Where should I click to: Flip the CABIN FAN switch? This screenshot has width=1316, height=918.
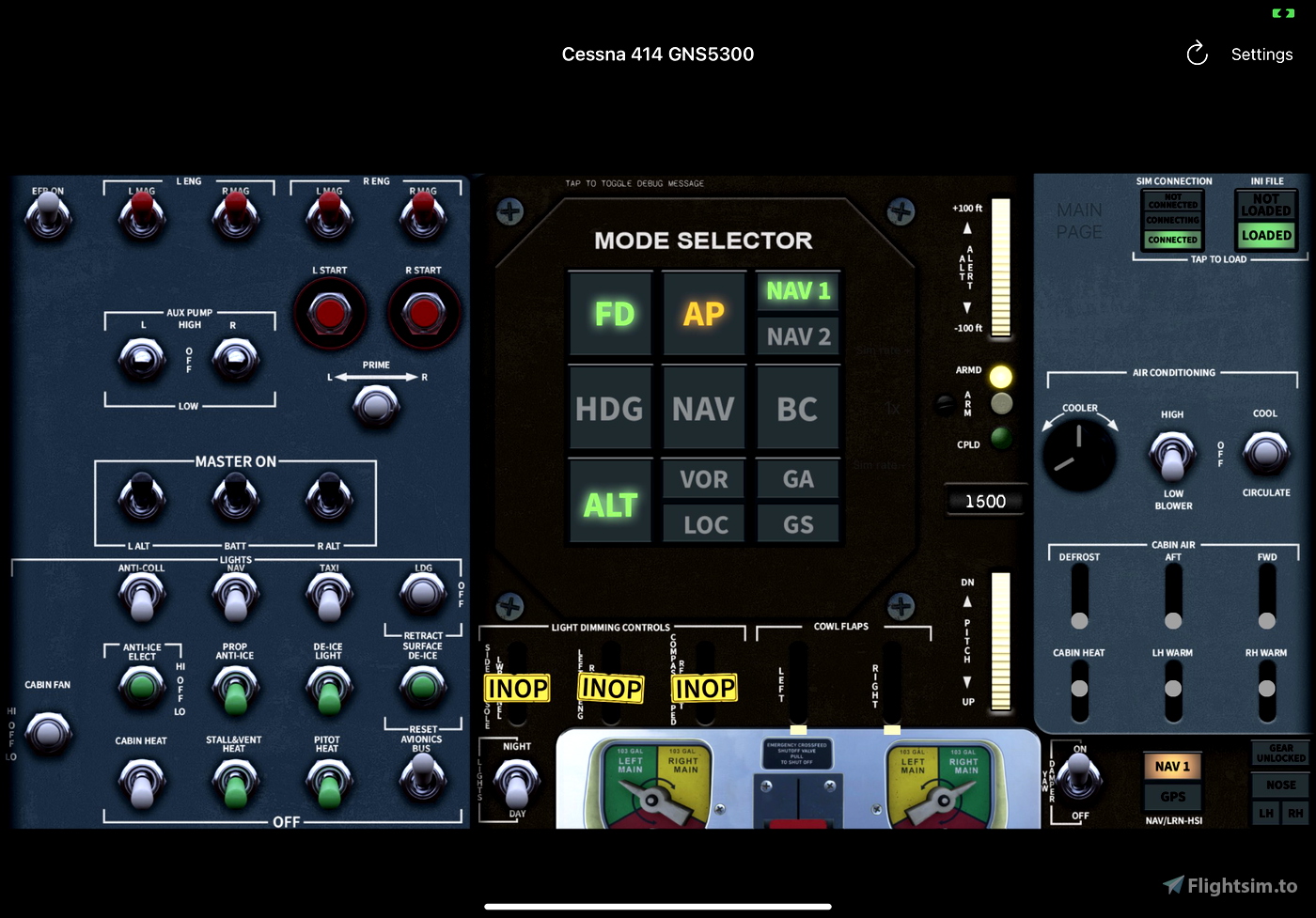pos(48,732)
